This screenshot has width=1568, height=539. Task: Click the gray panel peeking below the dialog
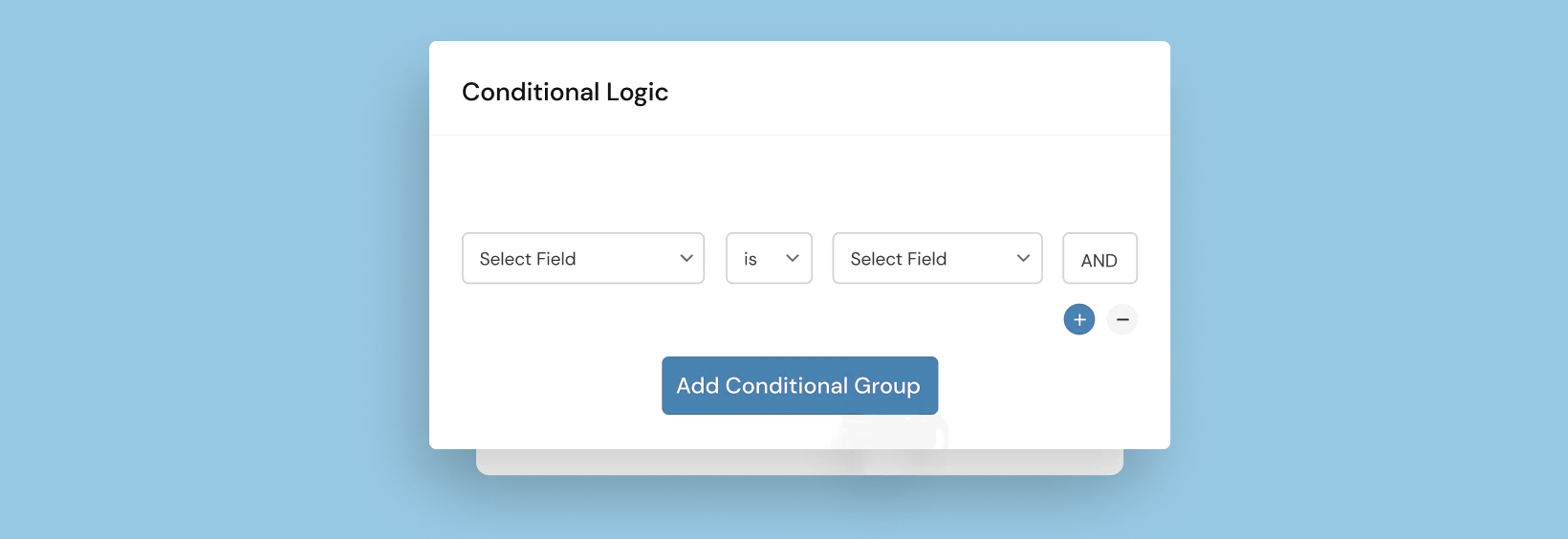[x=669, y=463]
